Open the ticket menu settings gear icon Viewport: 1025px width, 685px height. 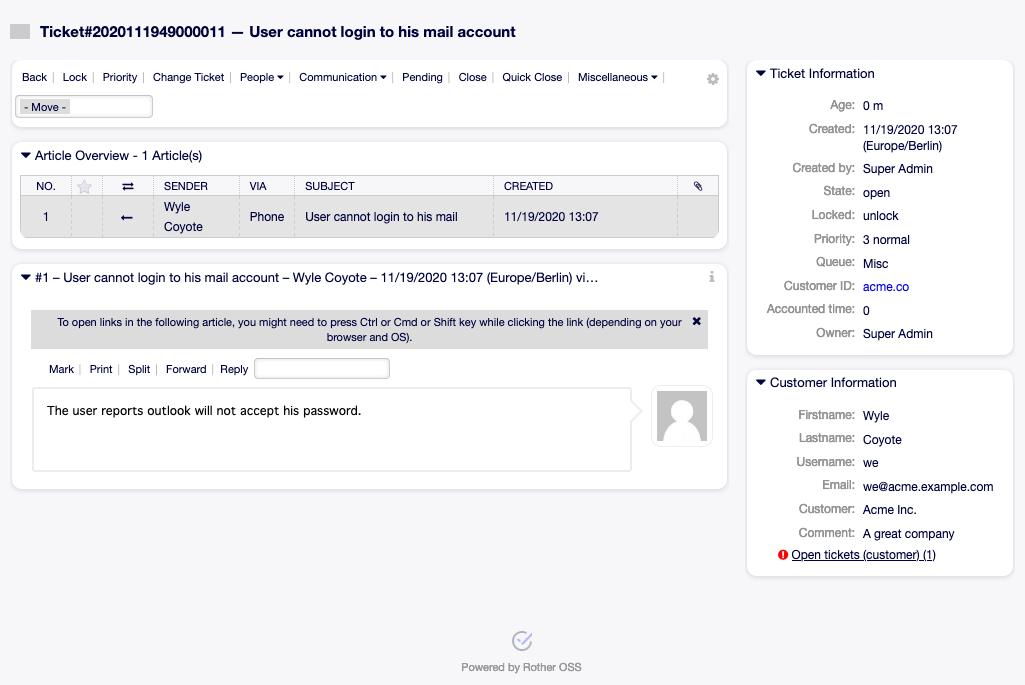click(x=713, y=79)
